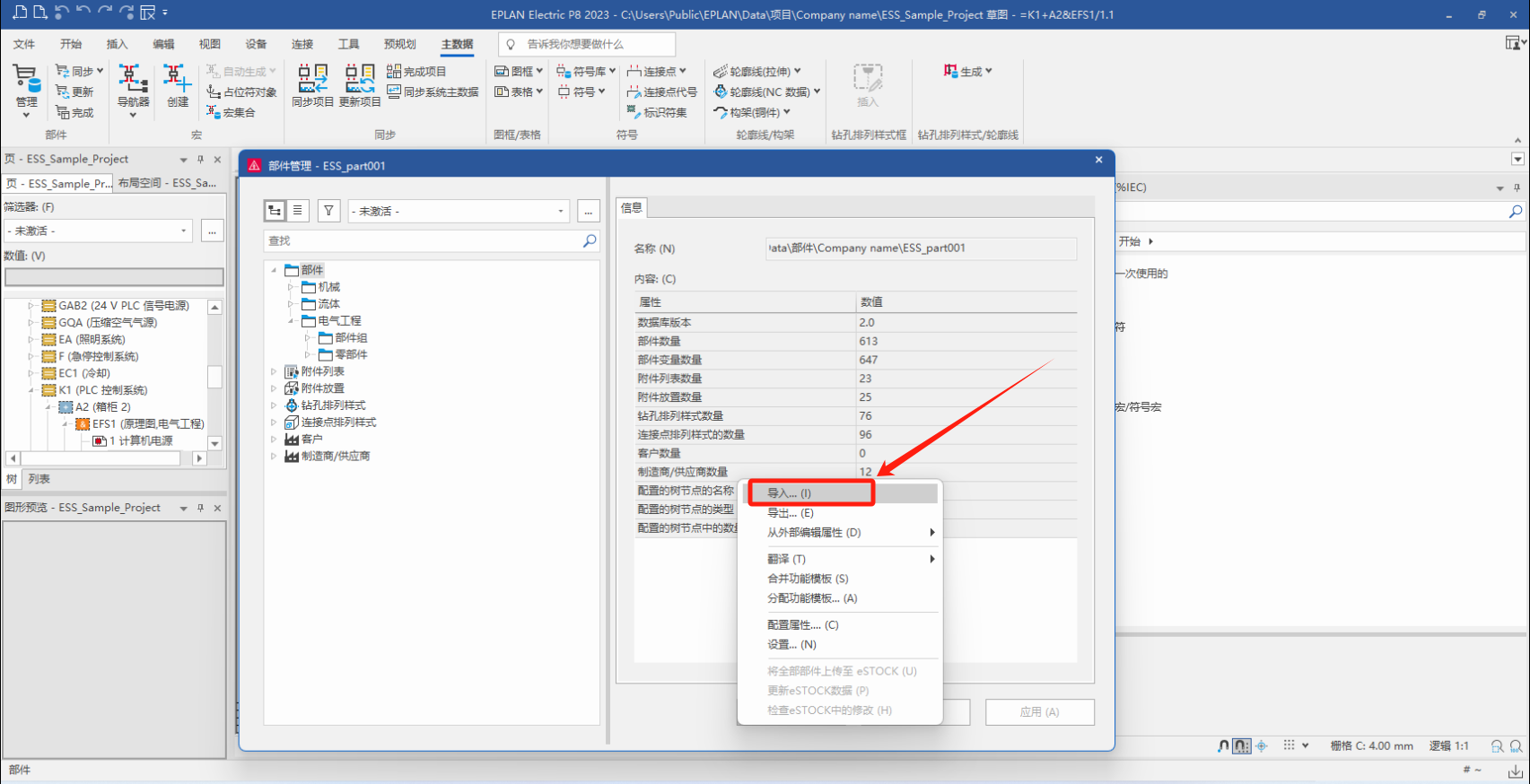The width and height of the screenshot is (1530, 784).
Task: Select 连接点排列样式 tree item
Action: click(339, 422)
